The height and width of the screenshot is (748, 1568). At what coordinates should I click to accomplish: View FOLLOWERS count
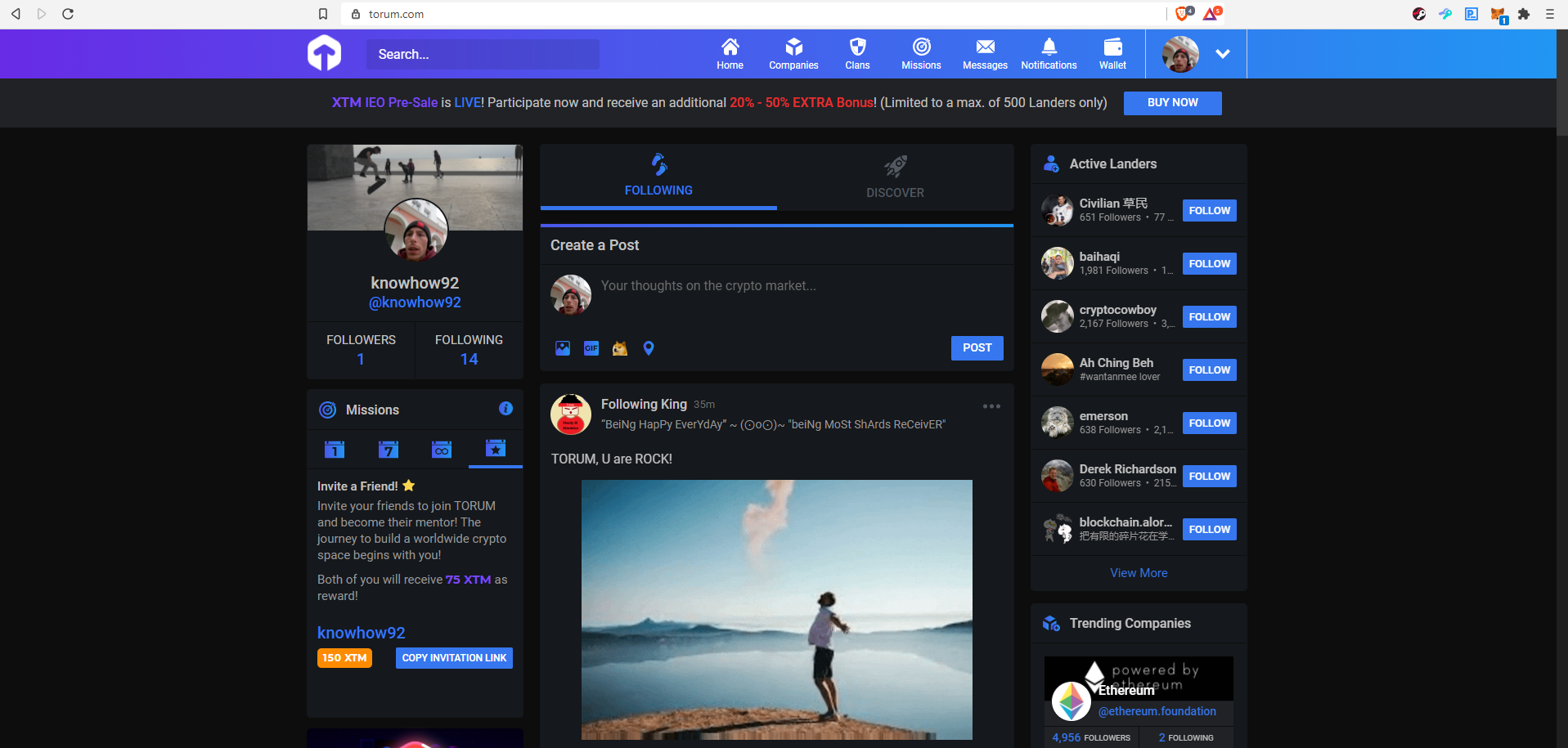click(x=361, y=349)
